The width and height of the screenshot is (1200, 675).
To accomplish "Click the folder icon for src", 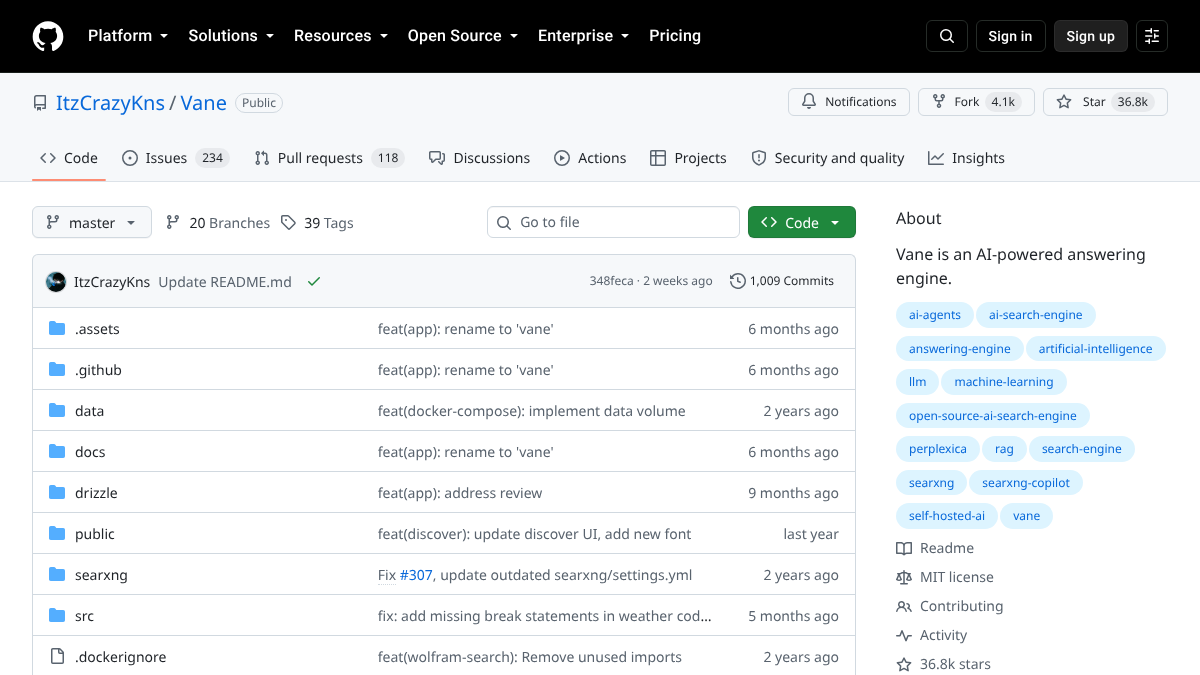I will pyautogui.click(x=57, y=616).
